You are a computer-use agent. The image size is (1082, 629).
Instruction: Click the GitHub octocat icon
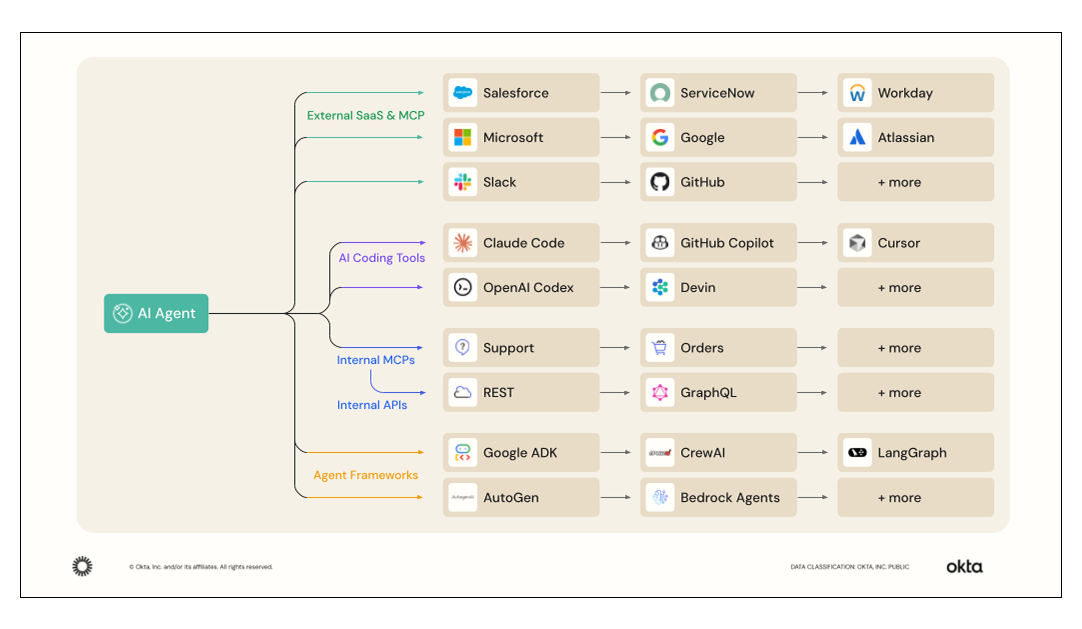click(660, 182)
